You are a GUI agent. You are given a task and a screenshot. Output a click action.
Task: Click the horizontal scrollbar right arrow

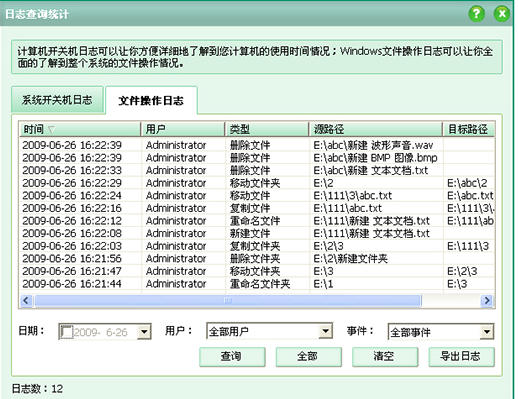(x=487, y=301)
